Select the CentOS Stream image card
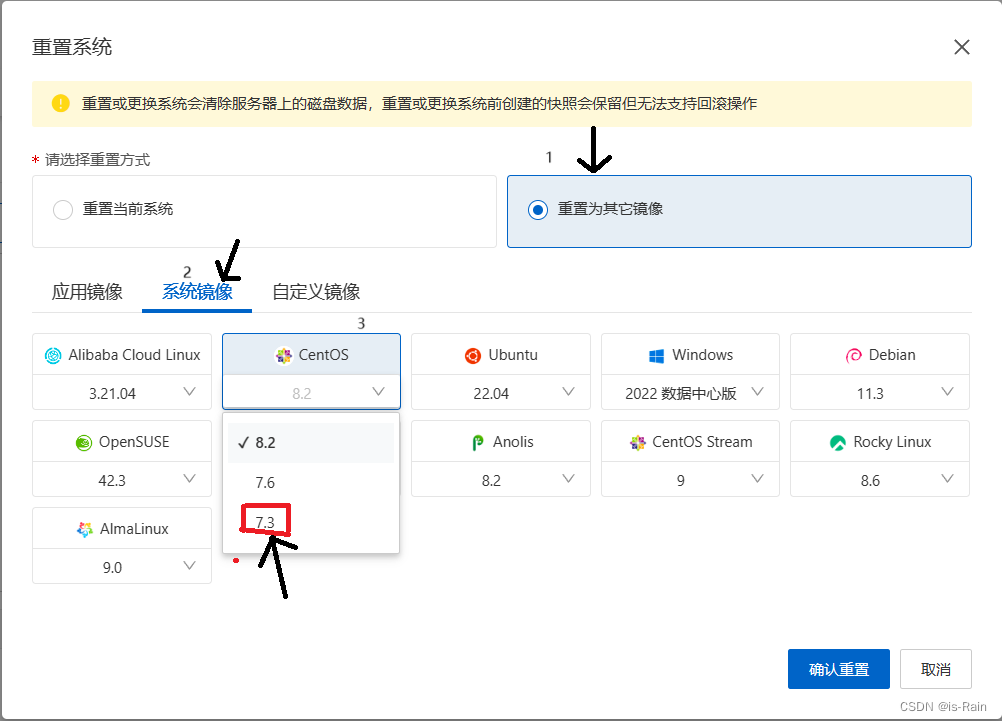 pos(690,442)
